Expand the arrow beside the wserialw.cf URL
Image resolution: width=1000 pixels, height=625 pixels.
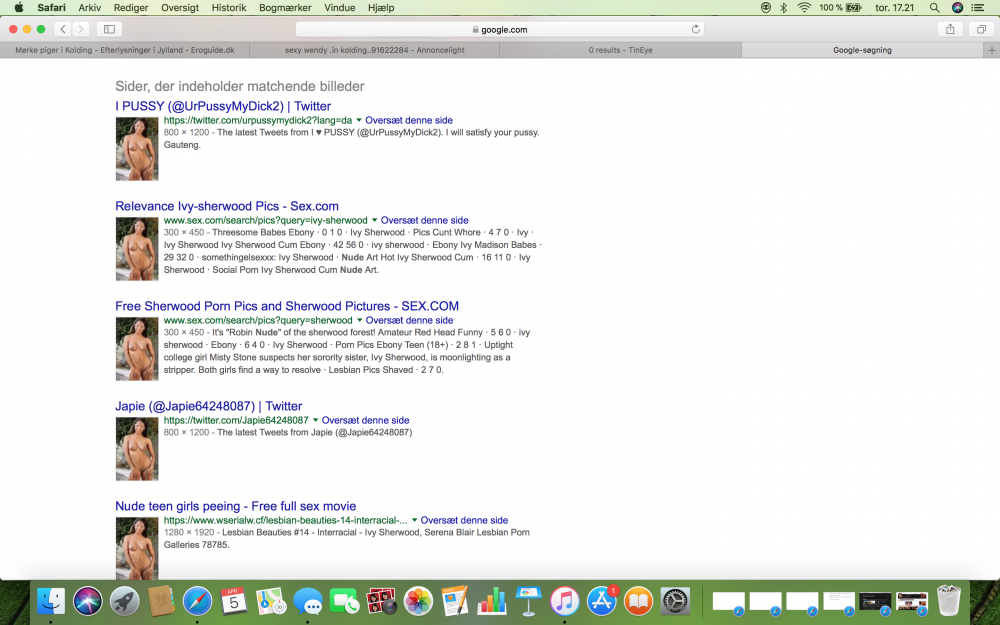click(414, 520)
